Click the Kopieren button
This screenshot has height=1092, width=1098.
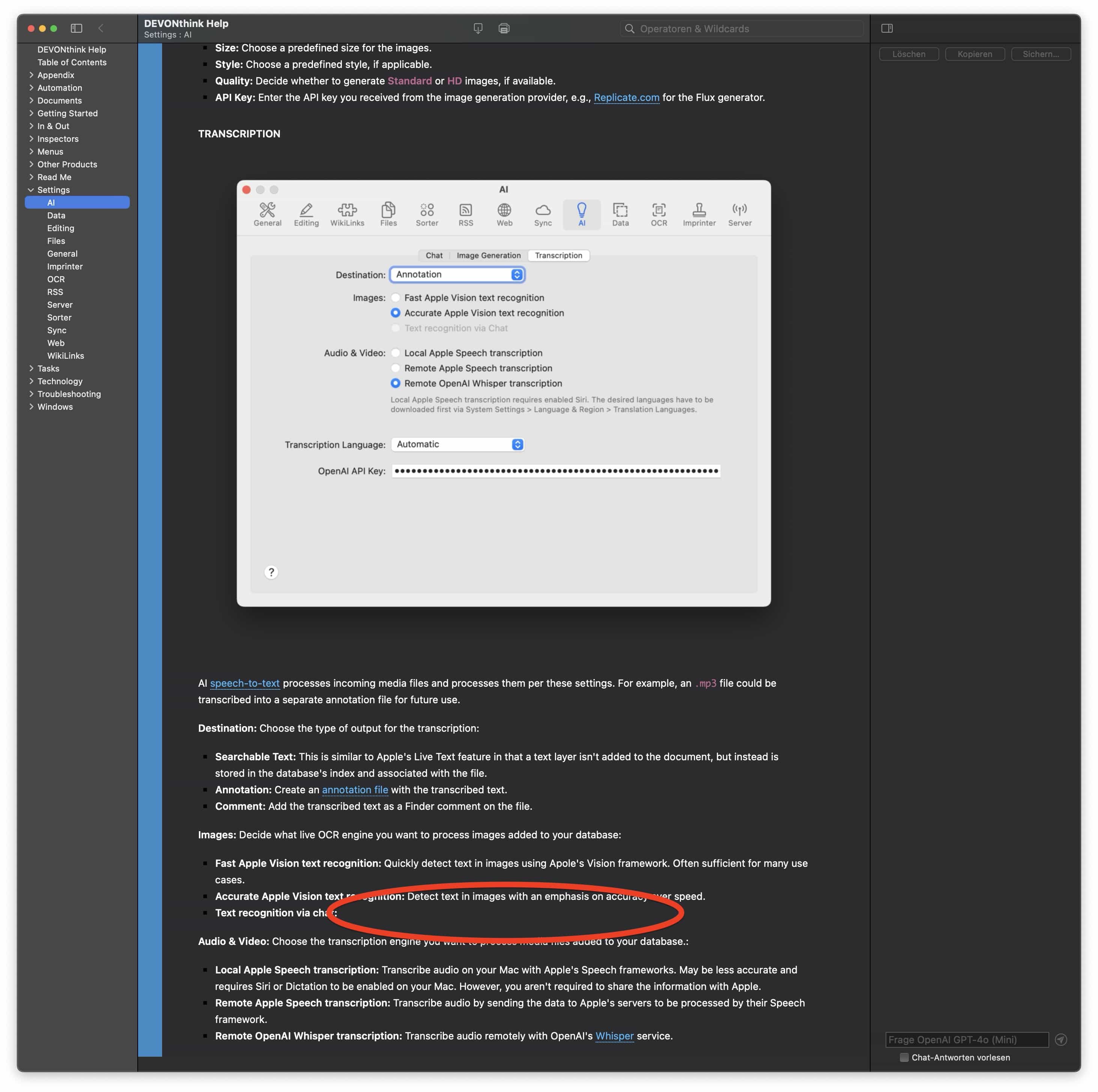pyautogui.click(x=975, y=54)
